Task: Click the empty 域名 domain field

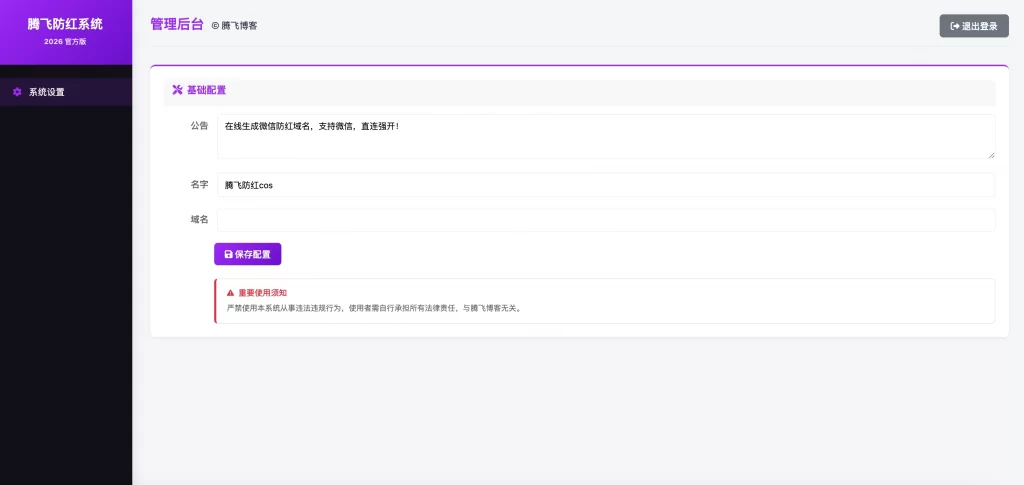Action: pos(606,220)
